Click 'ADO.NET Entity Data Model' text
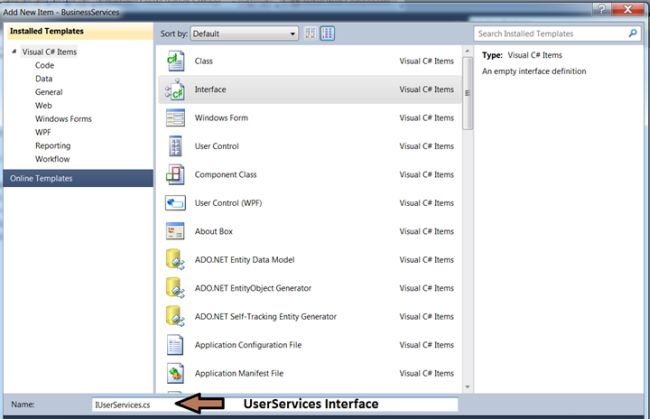The image size is (650, 419). click(x=245, y=260)
